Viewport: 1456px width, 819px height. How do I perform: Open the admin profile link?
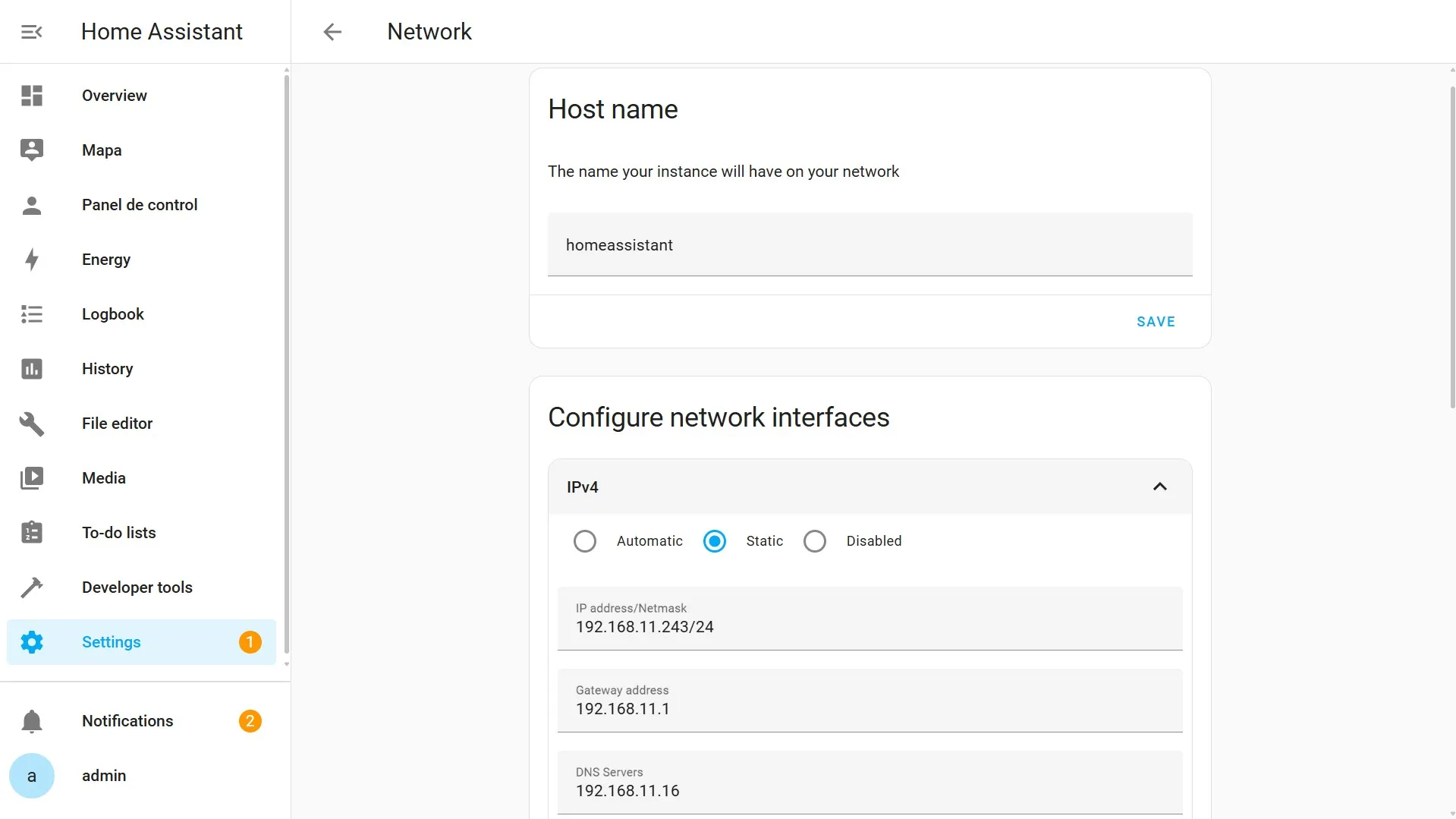pyautogui.click(x=141, y=776)
